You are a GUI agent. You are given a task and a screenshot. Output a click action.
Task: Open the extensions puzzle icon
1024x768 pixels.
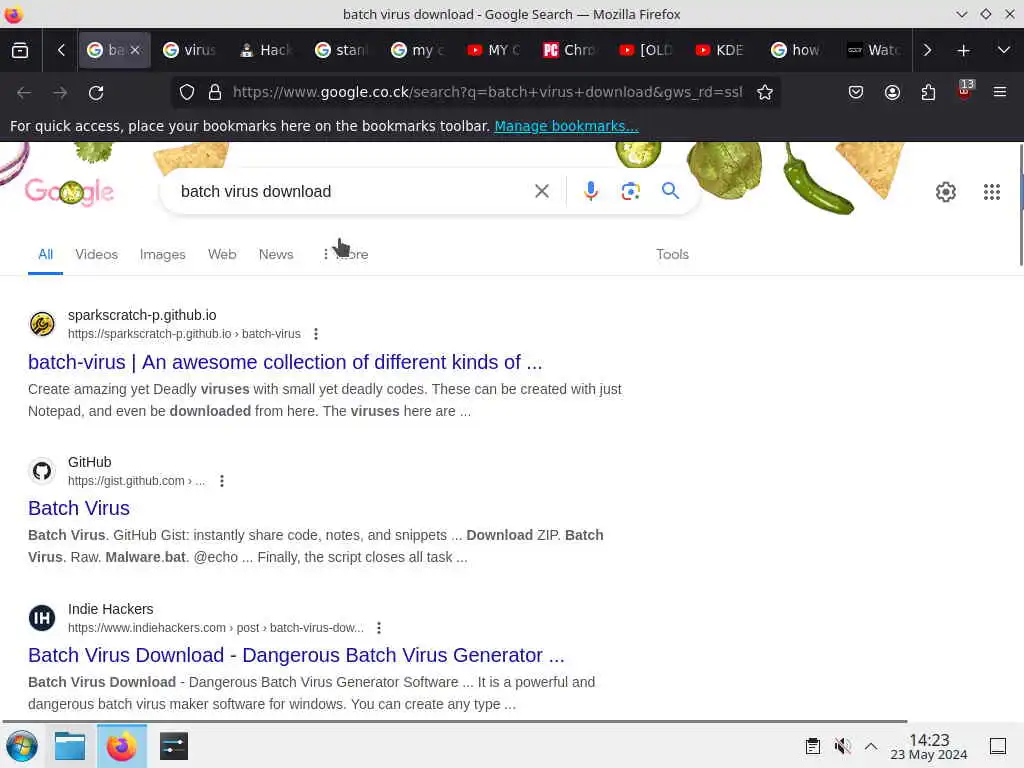(928, 93)
